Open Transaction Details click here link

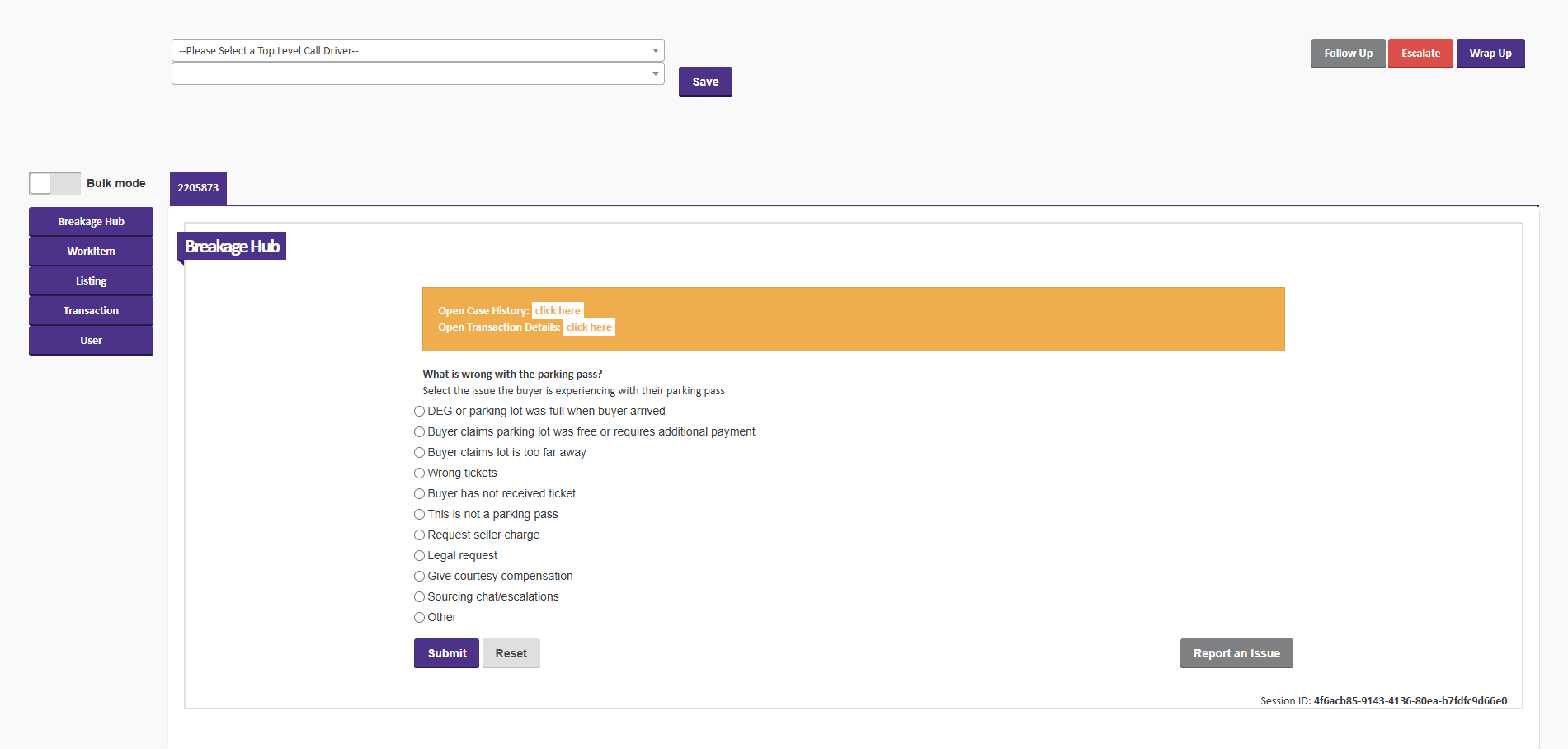click(x=589, y=327)
